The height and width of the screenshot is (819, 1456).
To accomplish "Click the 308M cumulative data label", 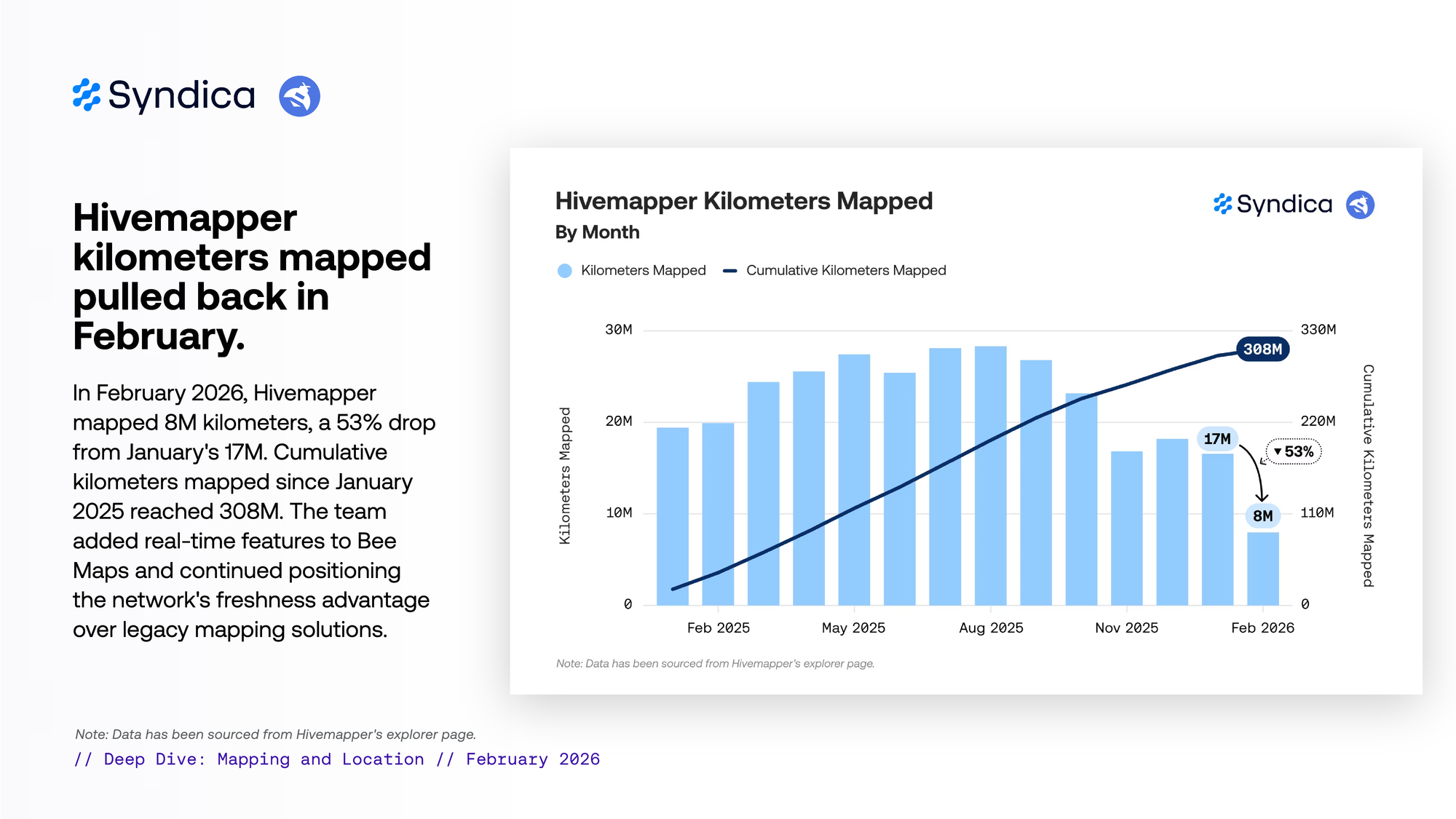I will 1262,349.
